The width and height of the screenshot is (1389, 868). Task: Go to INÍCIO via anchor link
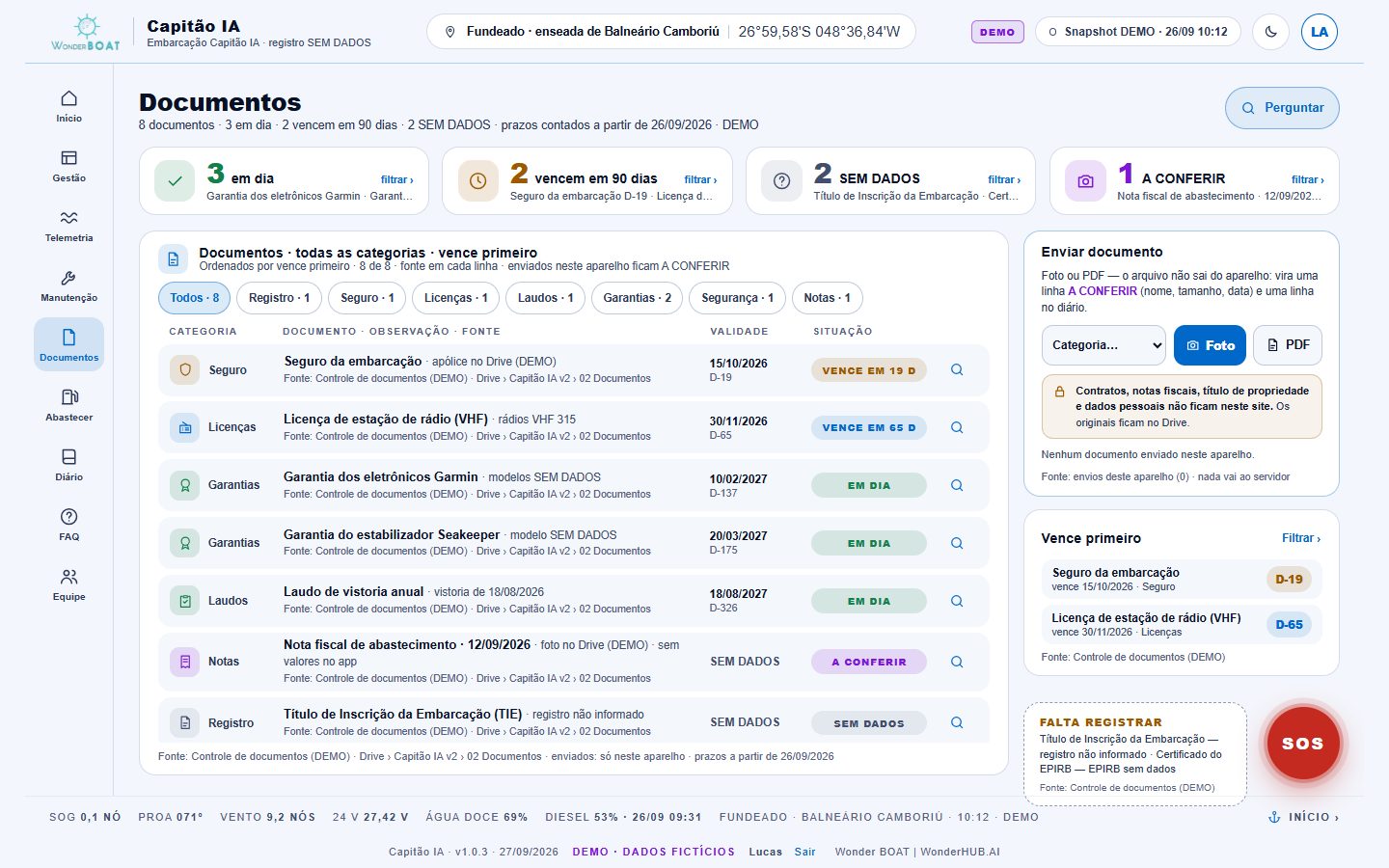pos(1303,817)
